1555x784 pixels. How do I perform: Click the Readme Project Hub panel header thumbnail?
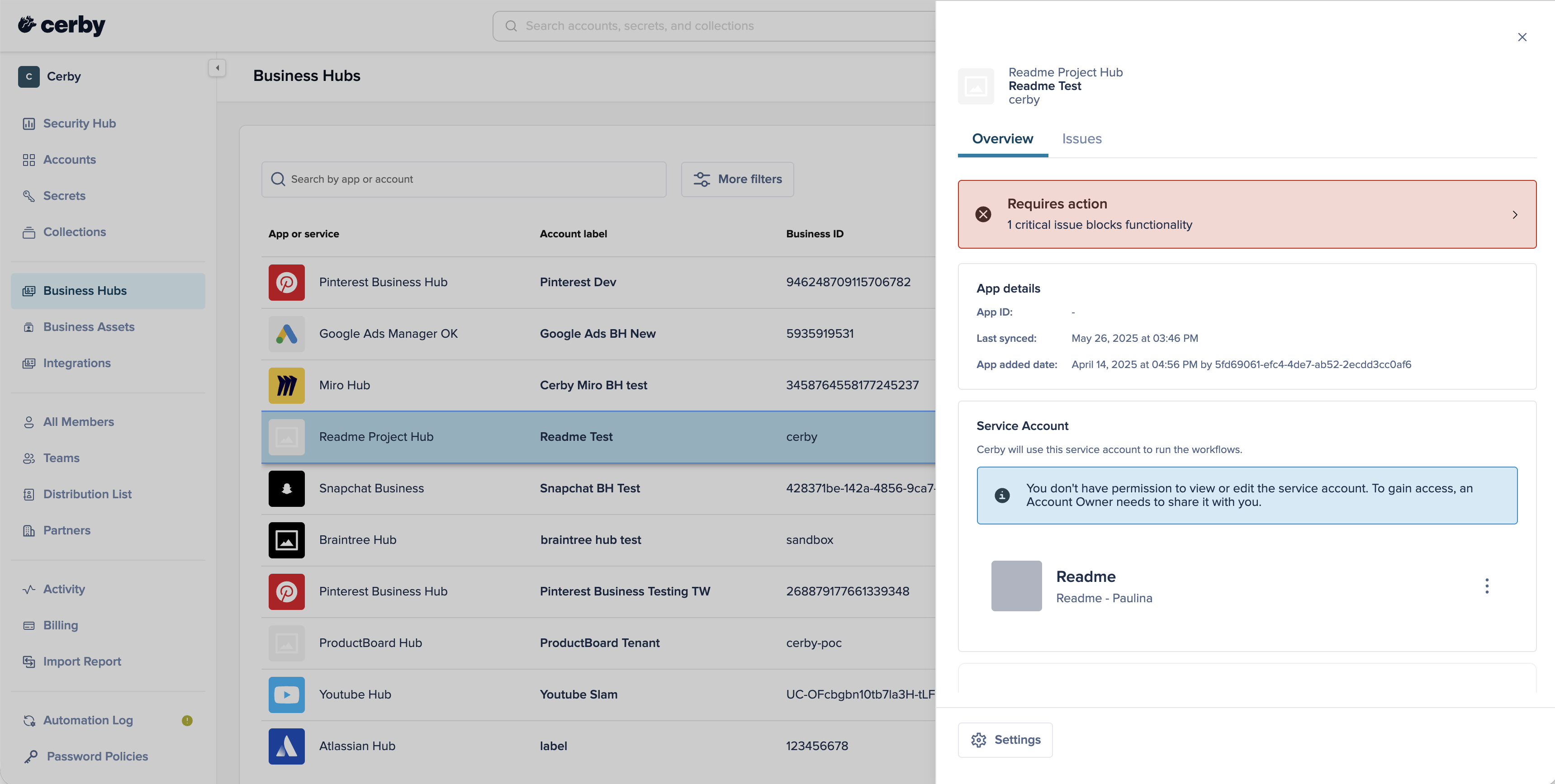pyautogui.click(x=976, y=86)
